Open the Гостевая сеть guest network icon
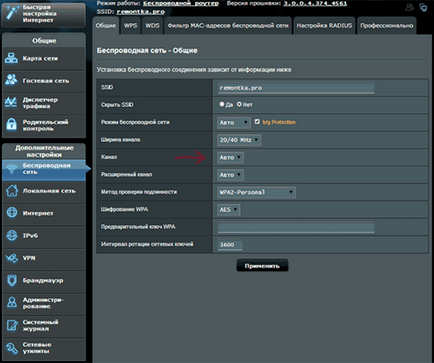The height and width of the screenshot is (363, 434). click(11, 80)
